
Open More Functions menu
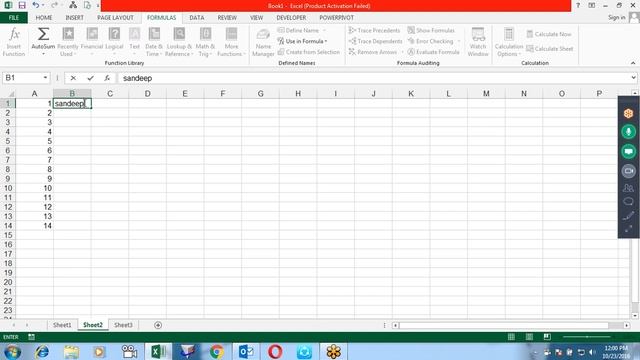tap(231, 42)
